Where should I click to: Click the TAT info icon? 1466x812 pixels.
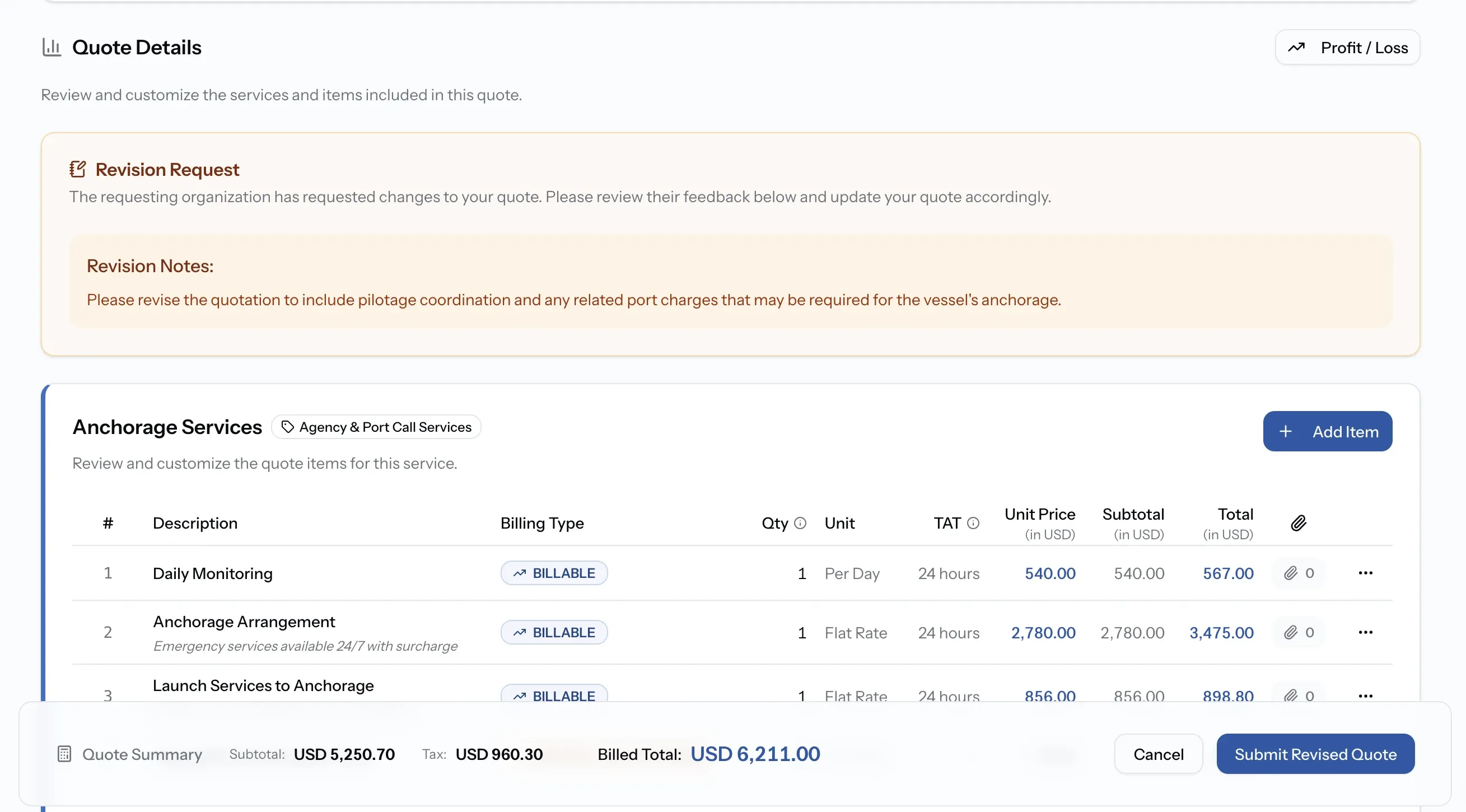coord(973,523)
